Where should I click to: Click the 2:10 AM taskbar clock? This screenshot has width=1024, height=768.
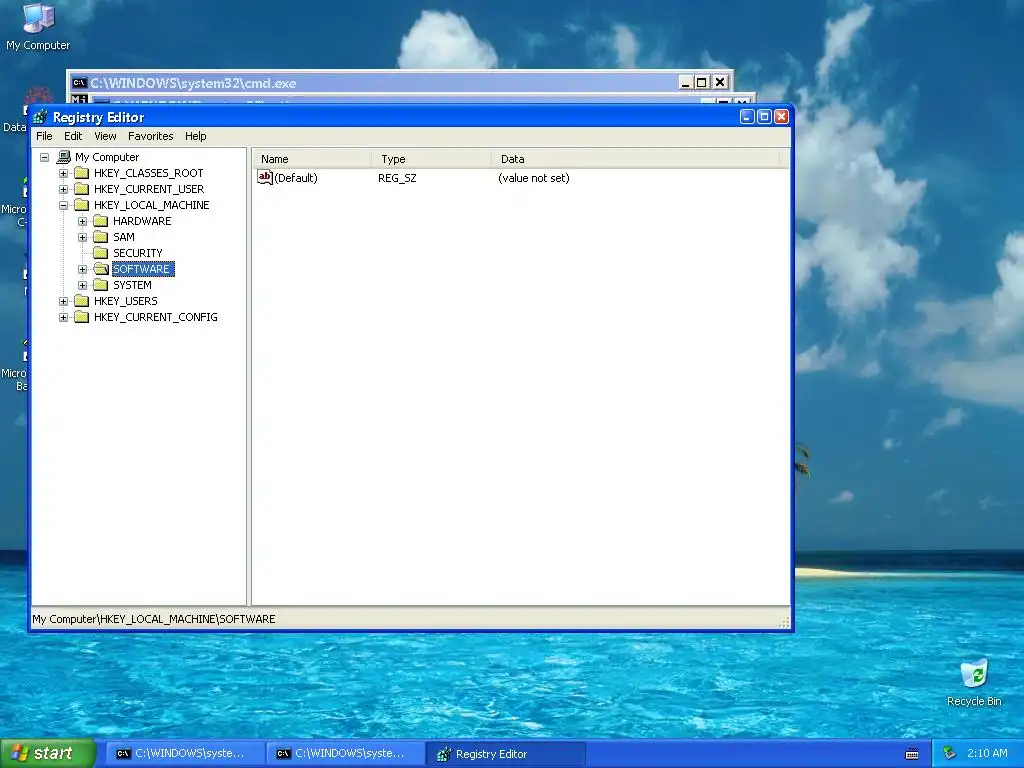987,753
